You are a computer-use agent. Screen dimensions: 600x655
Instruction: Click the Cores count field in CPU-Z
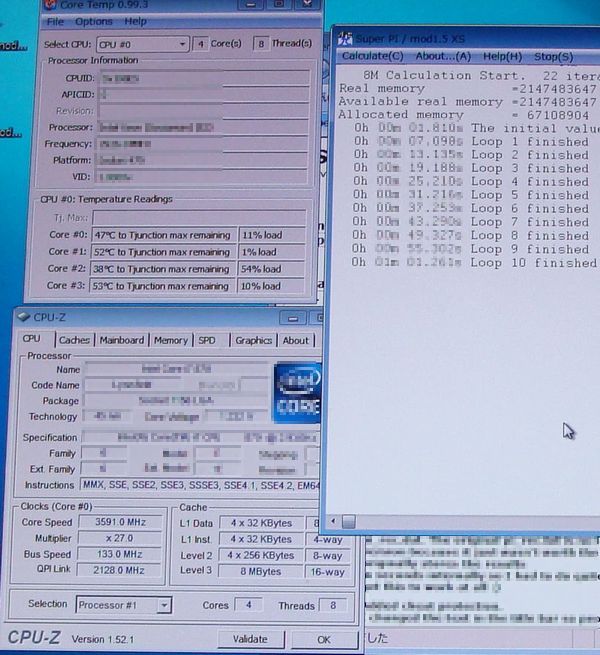[x=249, y=605]
